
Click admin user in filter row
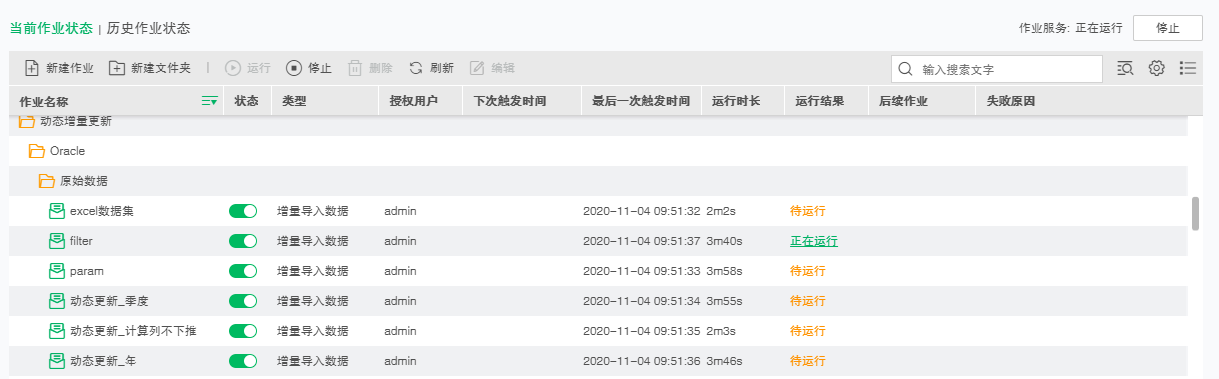tap(400, 241)
